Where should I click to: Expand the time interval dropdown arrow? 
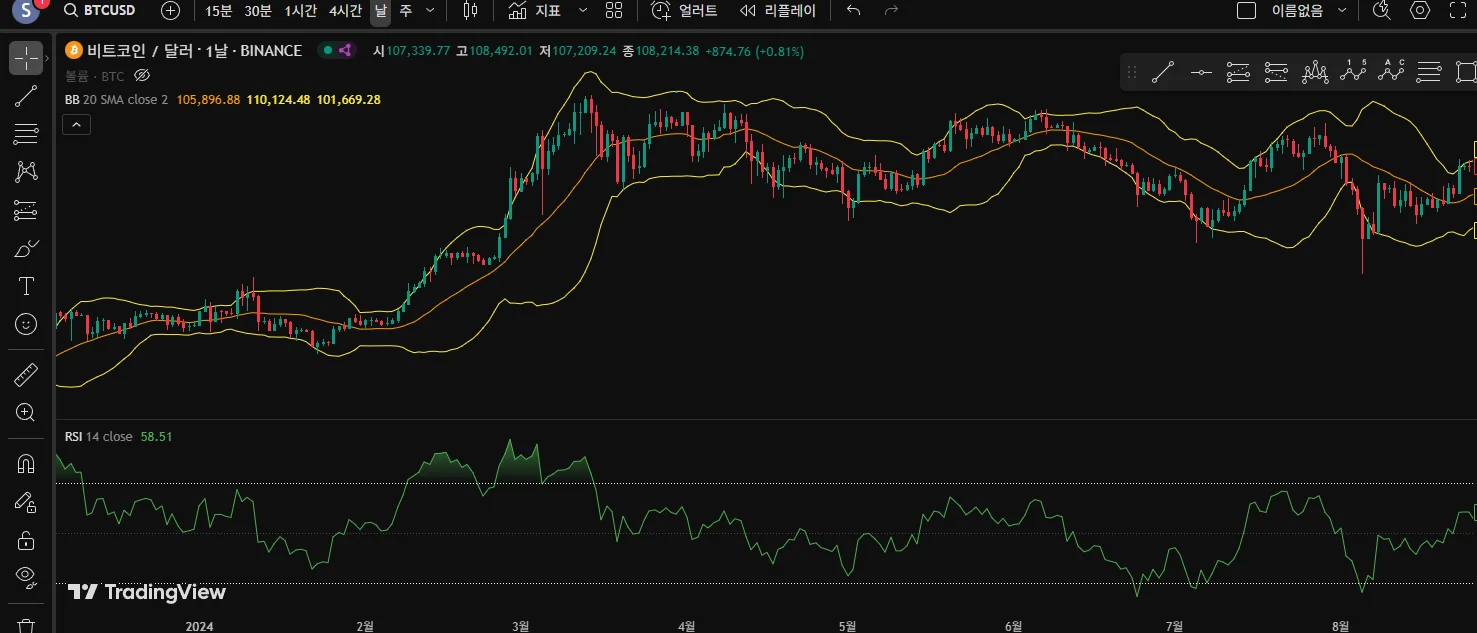(430, 11)
